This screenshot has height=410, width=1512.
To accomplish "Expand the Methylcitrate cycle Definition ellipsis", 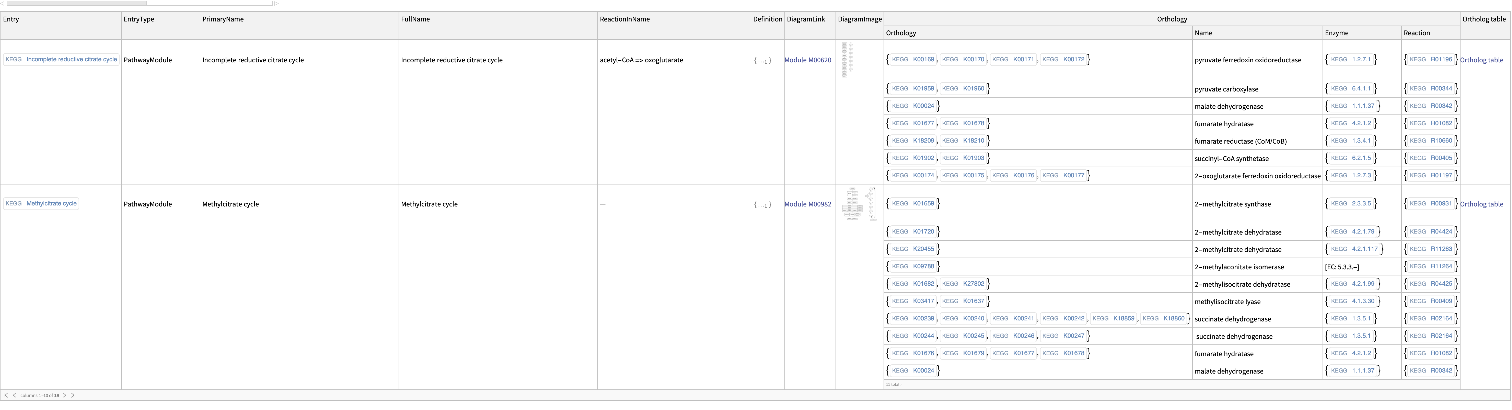I will tap(762, 204).
